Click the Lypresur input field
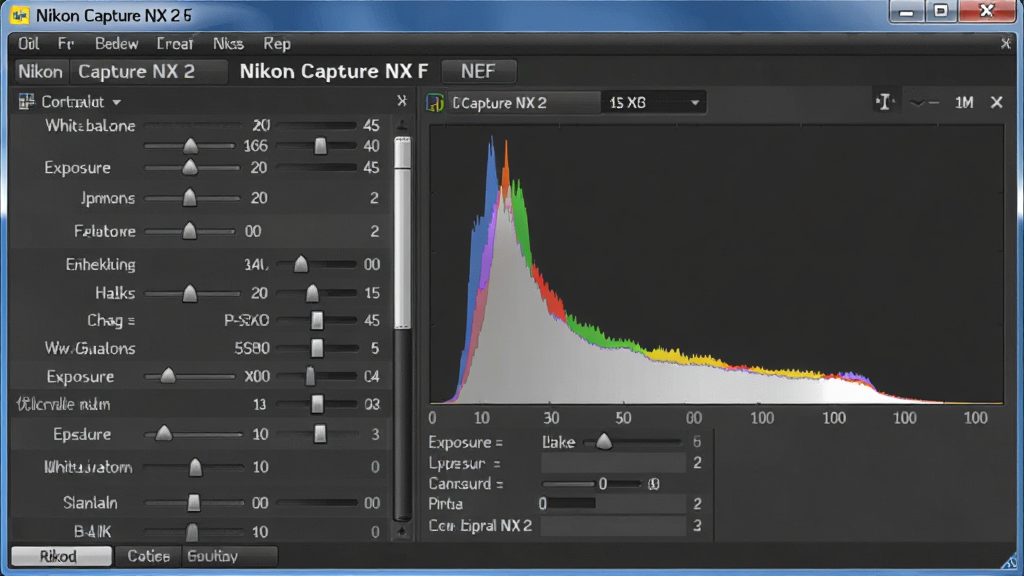 pos(613,463)
